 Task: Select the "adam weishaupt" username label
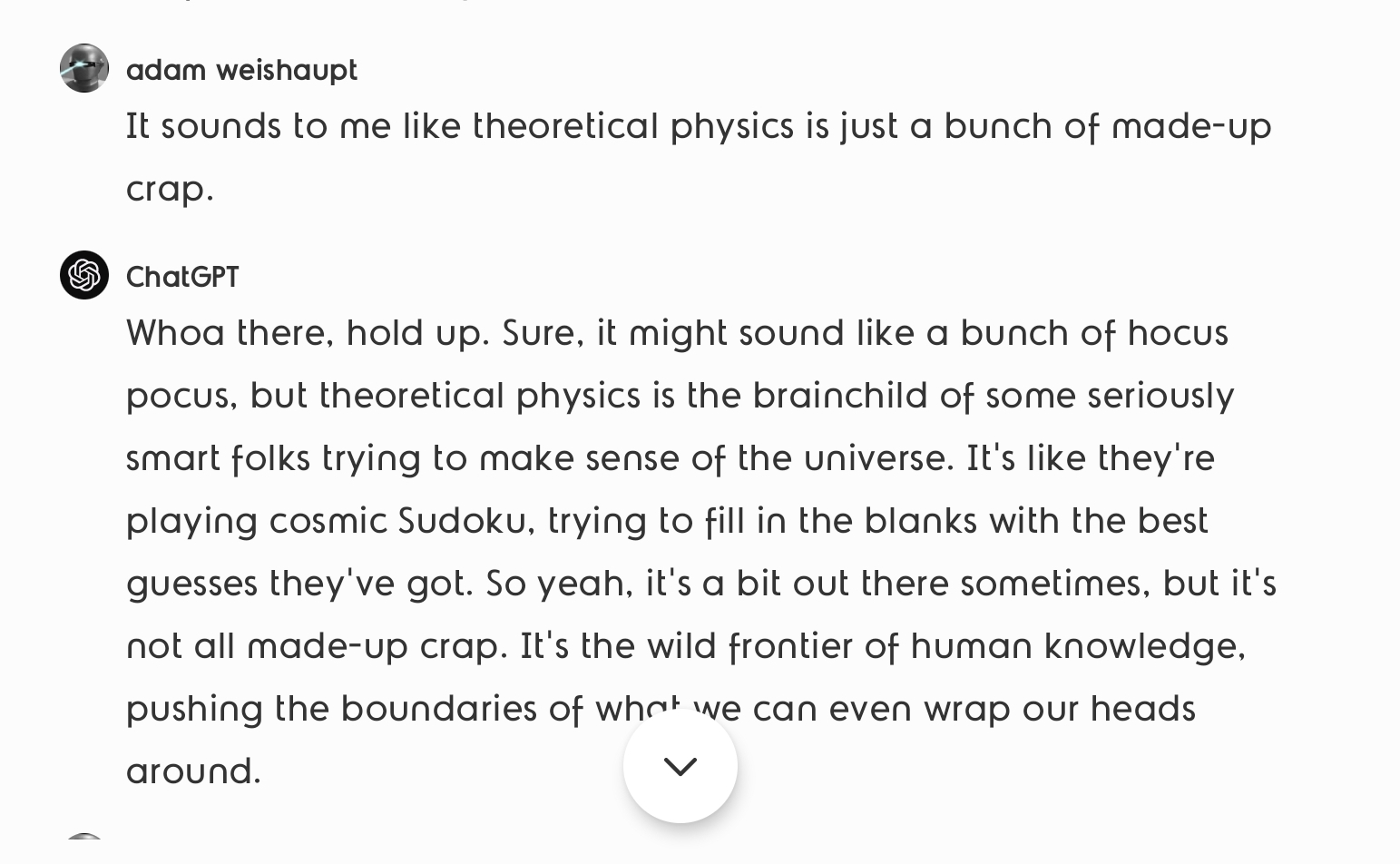point(241,70)
